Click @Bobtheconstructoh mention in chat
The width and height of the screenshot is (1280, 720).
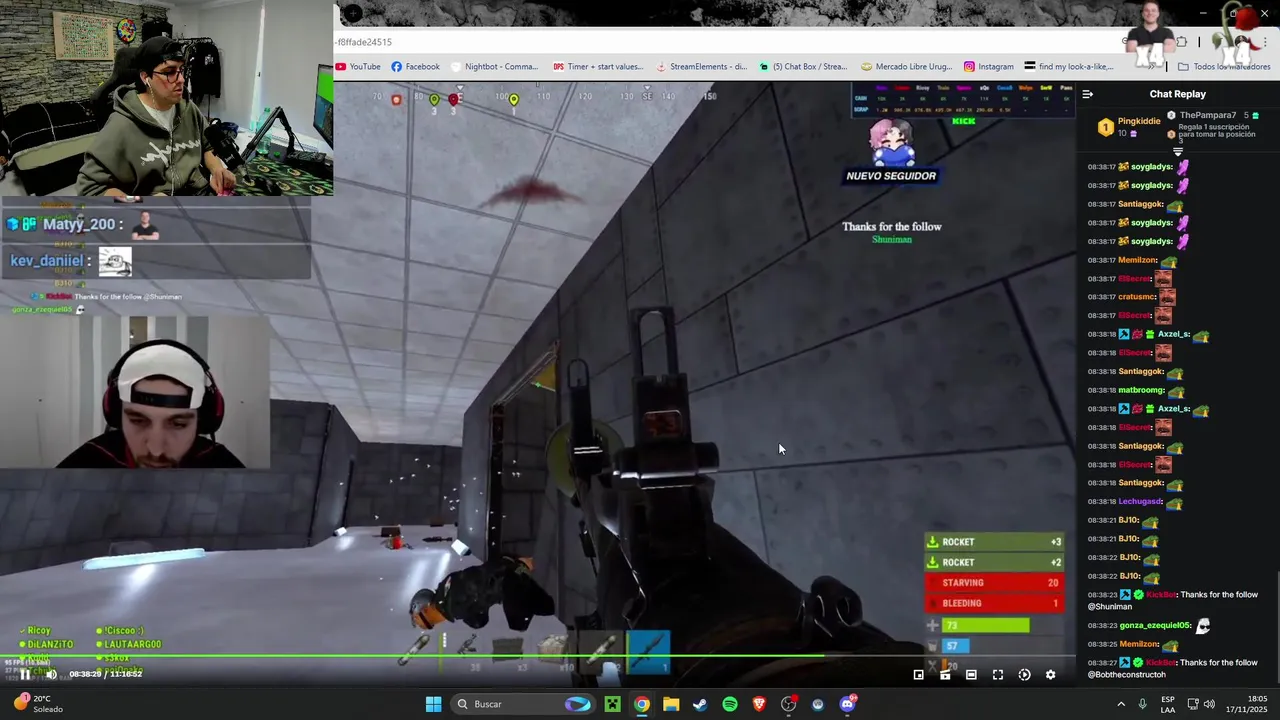[1126, 675]
